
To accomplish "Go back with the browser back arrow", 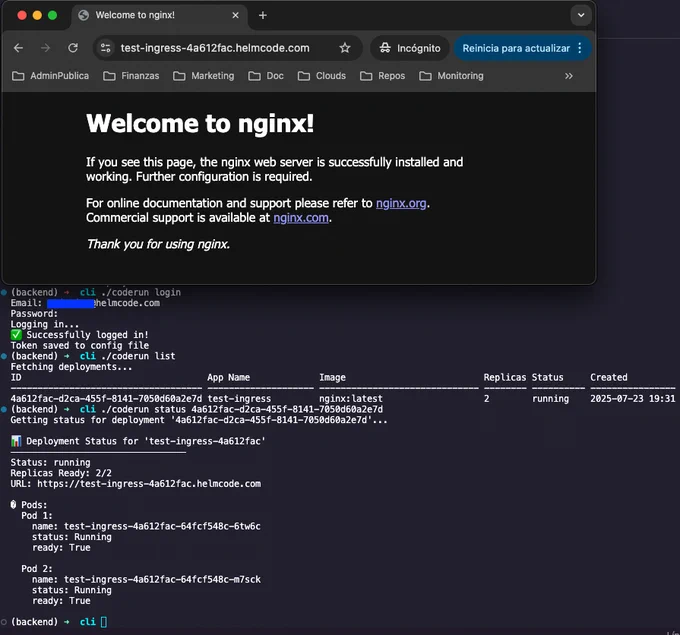I will [x=18, y=48].
